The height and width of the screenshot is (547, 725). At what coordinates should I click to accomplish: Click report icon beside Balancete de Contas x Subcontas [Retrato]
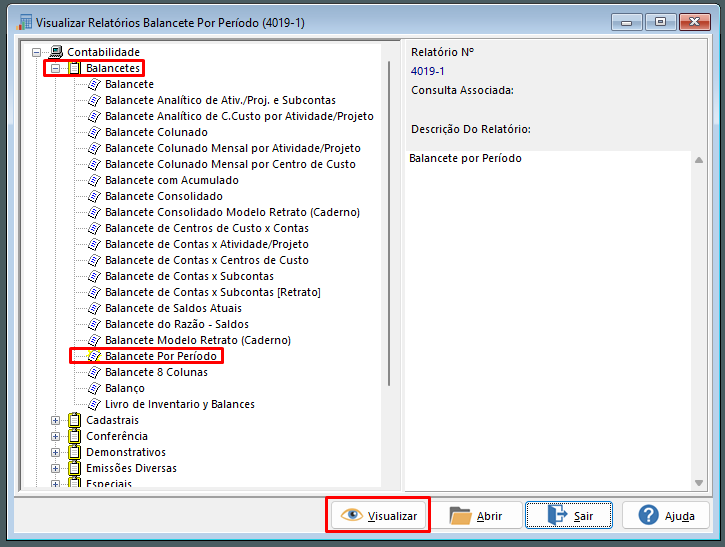(94, 292)
